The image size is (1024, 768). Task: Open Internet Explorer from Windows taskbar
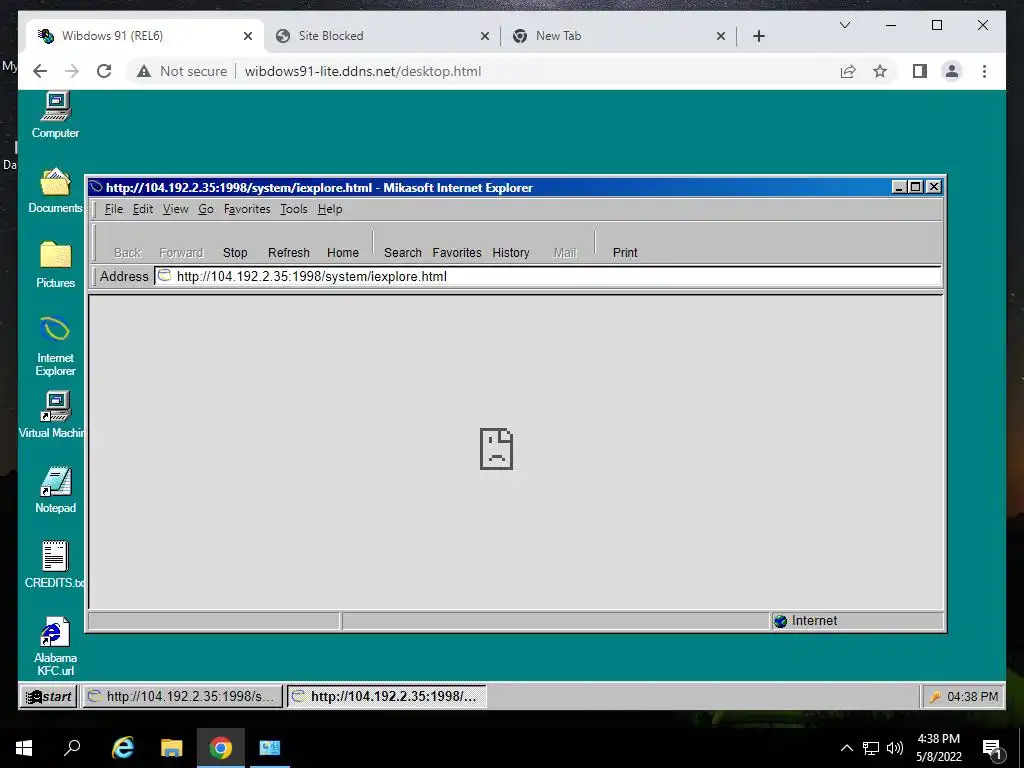pos(122,748)
